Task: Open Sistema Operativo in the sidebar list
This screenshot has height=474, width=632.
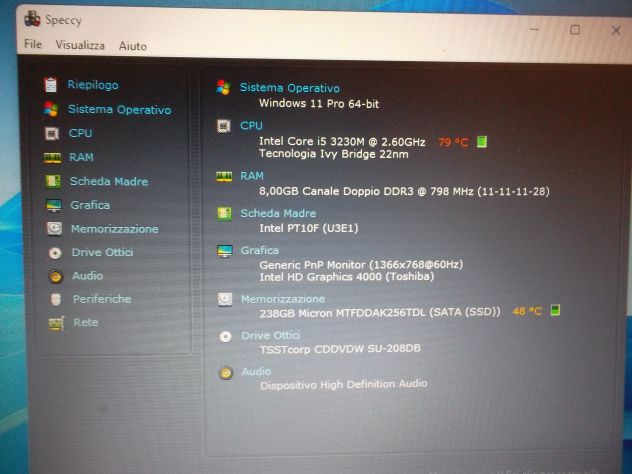Action: (120, 110)
